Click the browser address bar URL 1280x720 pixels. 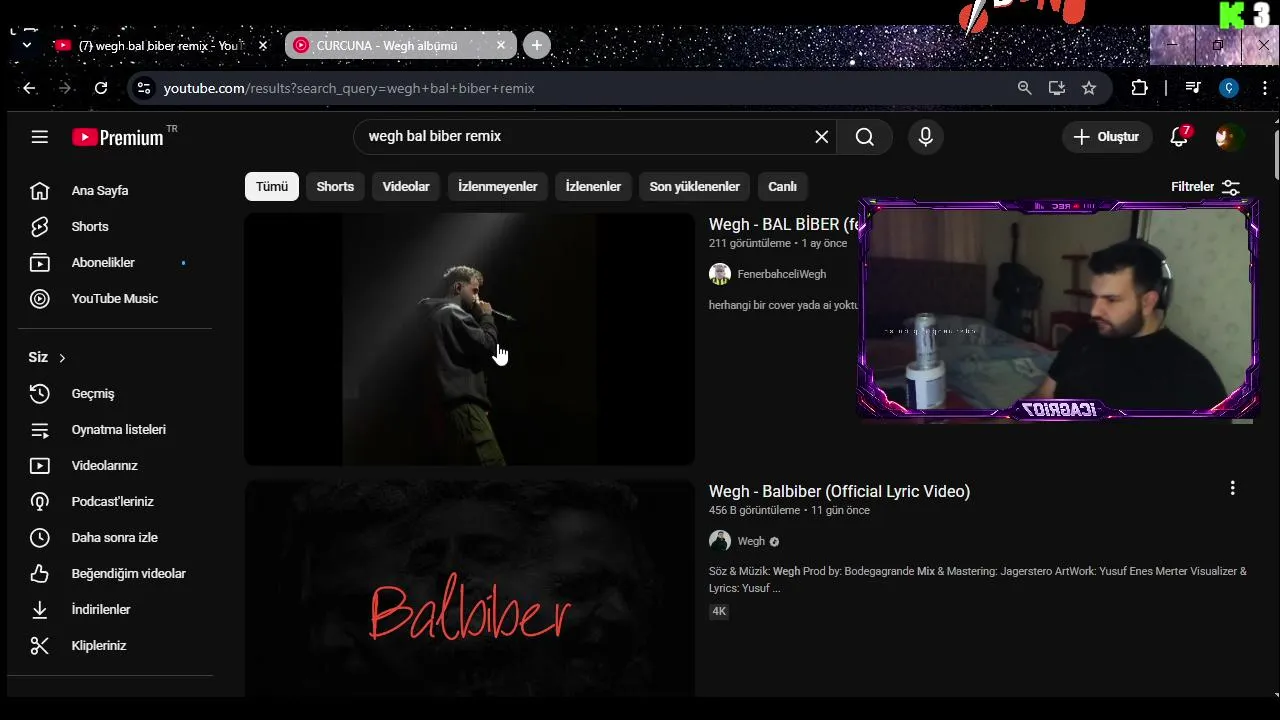pos(349,89)
